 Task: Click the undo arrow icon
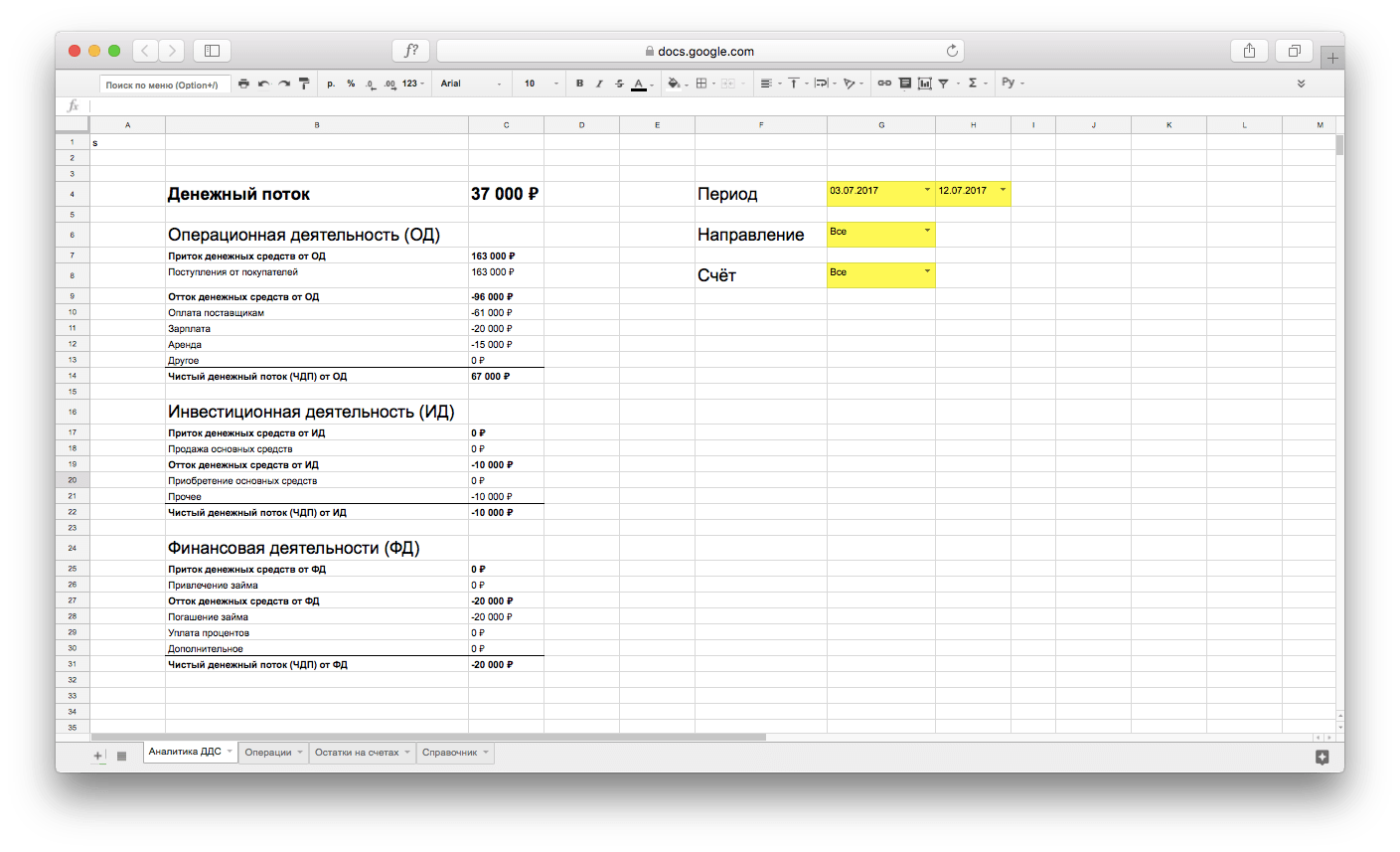coord(263,84)
